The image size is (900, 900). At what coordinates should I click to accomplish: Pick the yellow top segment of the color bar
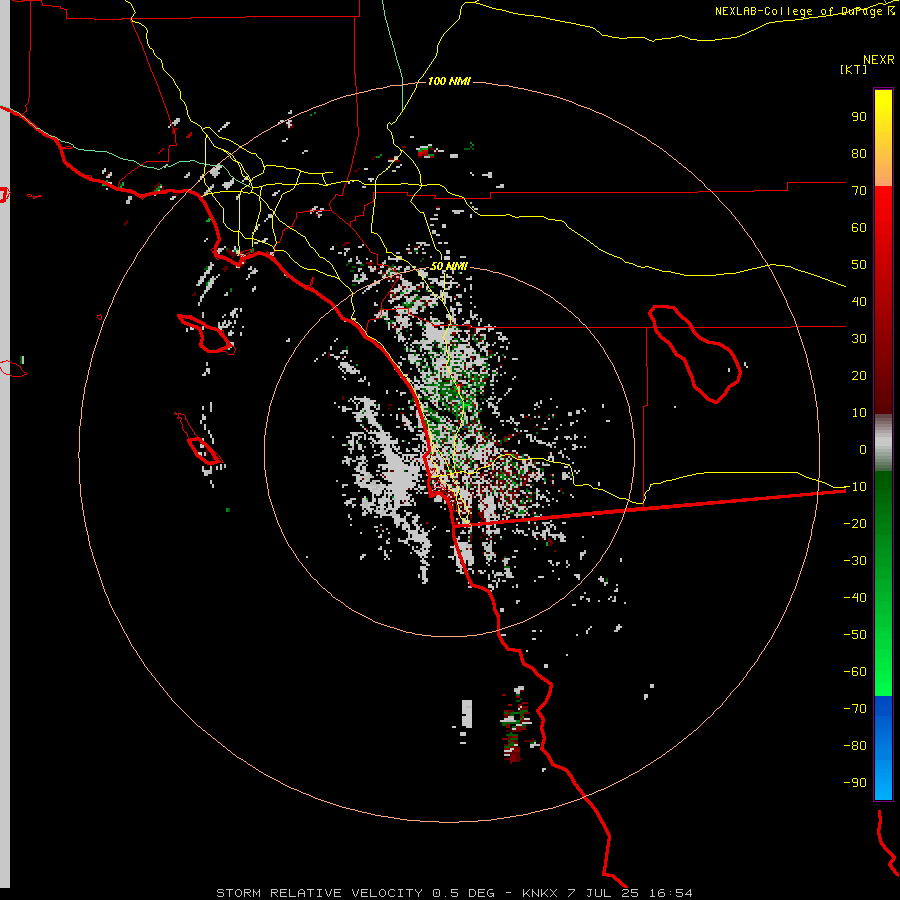883,138
